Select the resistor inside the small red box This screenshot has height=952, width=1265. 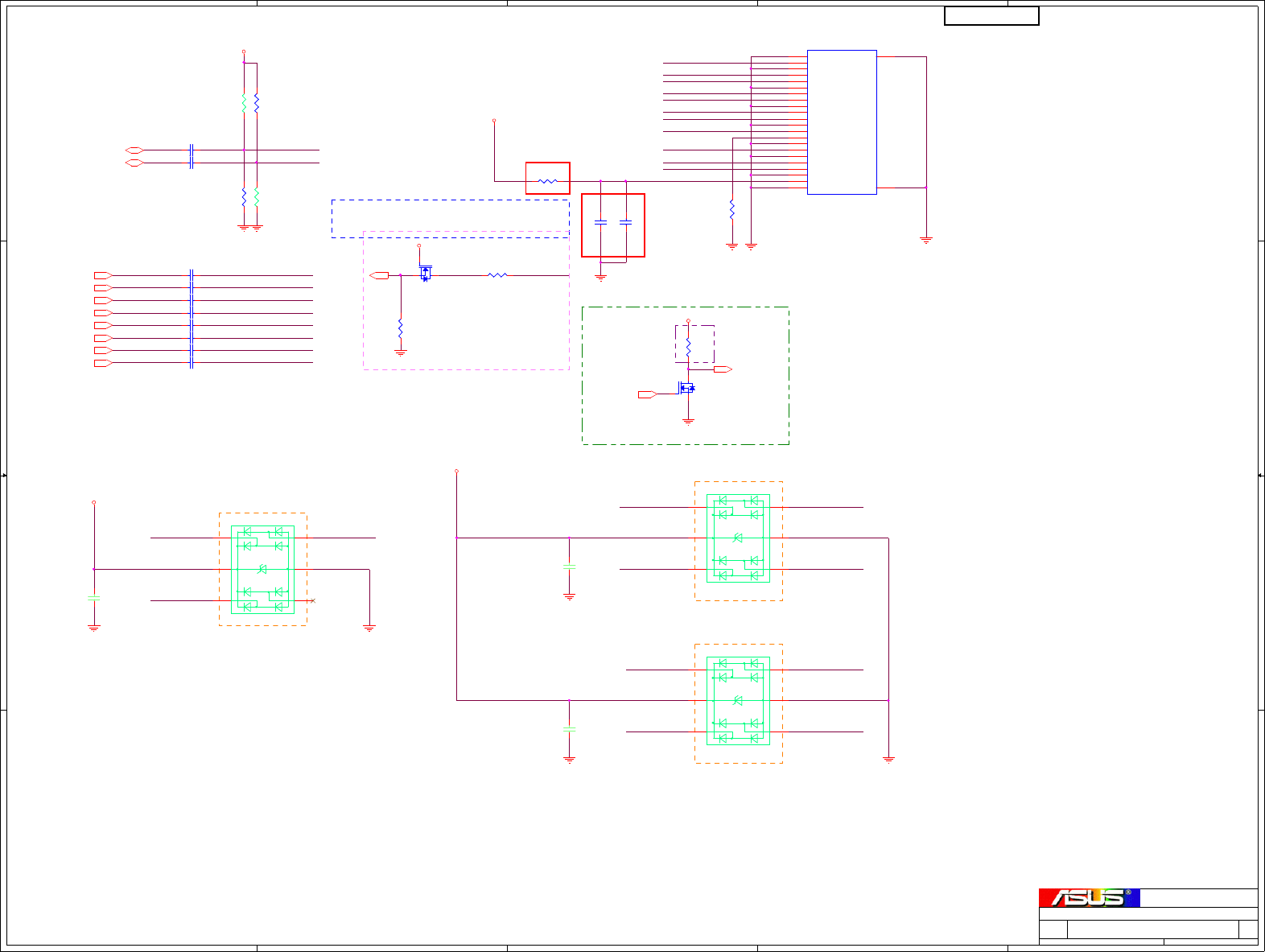[x=547, y=181]
